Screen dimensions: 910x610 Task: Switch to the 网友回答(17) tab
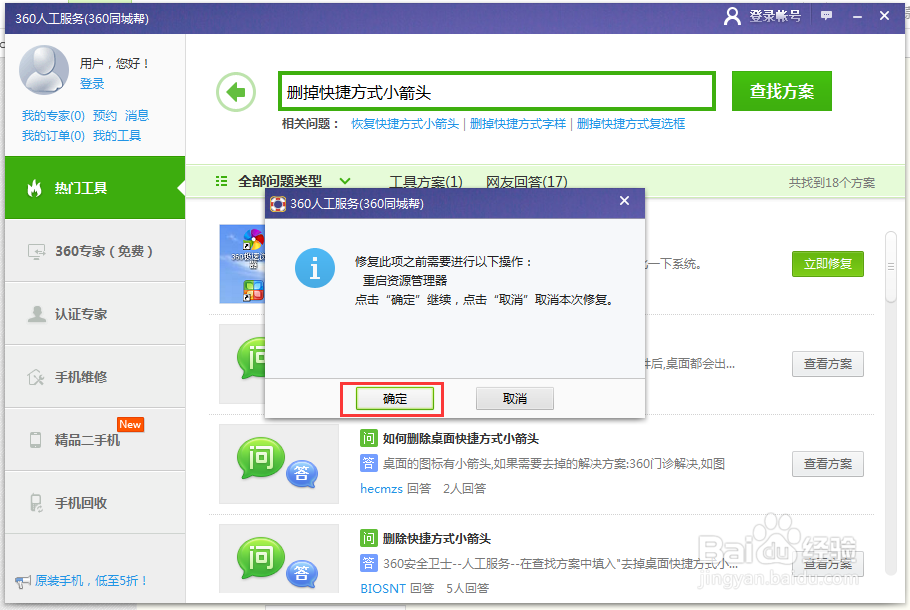(527, 182)
